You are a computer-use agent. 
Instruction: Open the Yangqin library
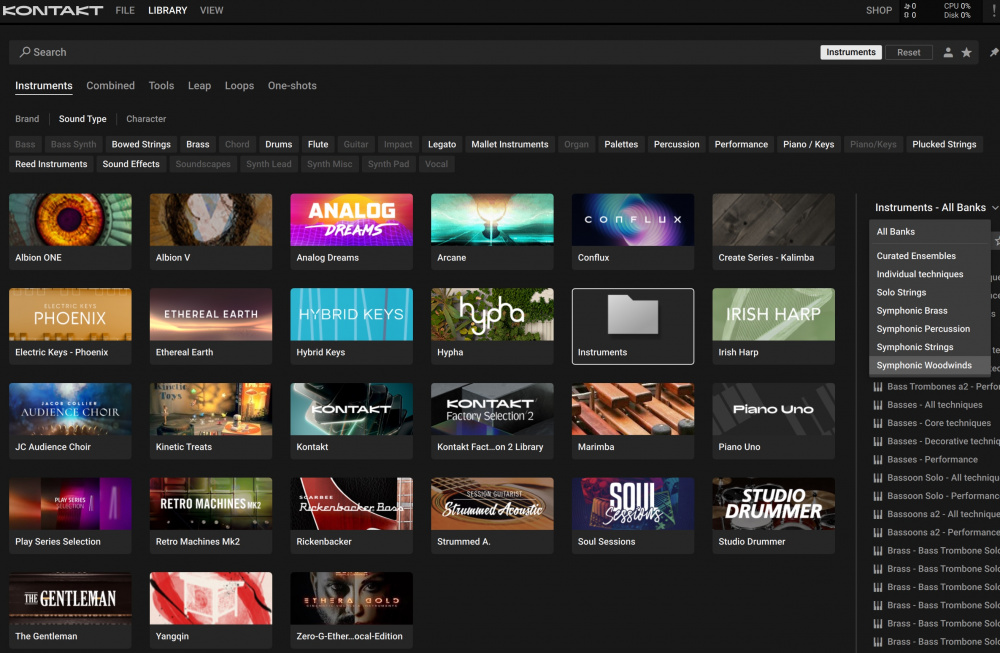pyautogui.click(x=210, y=610)
